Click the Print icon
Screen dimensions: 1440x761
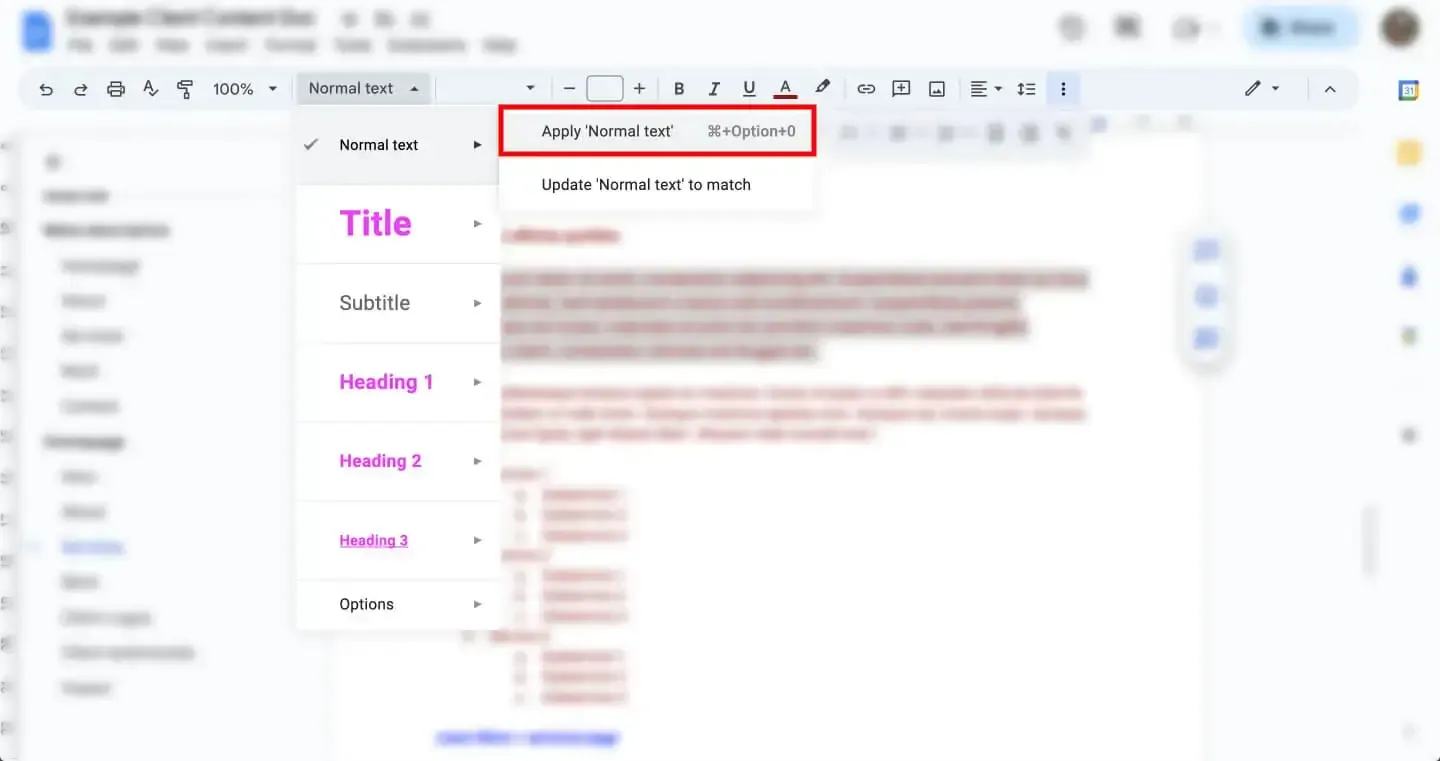116,89
